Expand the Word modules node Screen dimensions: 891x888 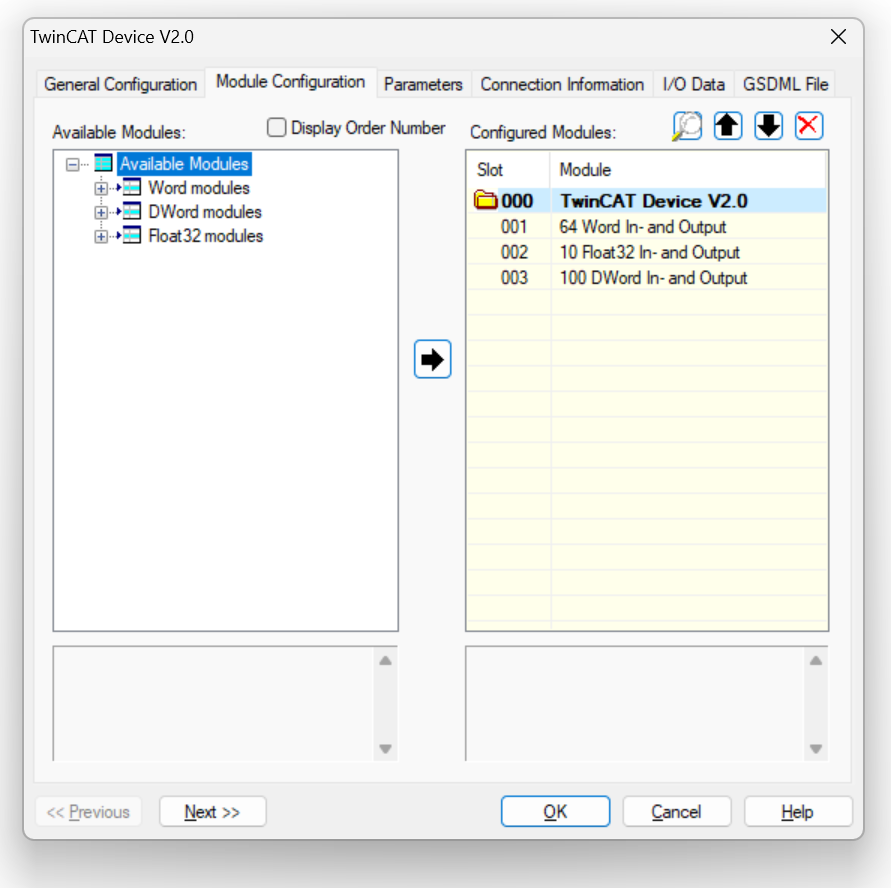pyautogui.click(x=101, y=188)
